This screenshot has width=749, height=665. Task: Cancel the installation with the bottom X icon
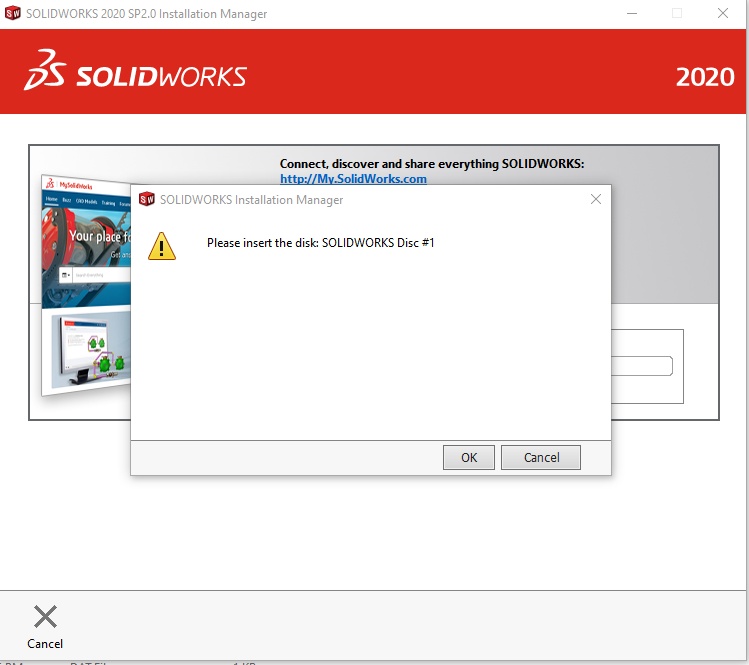click(45, 616)
